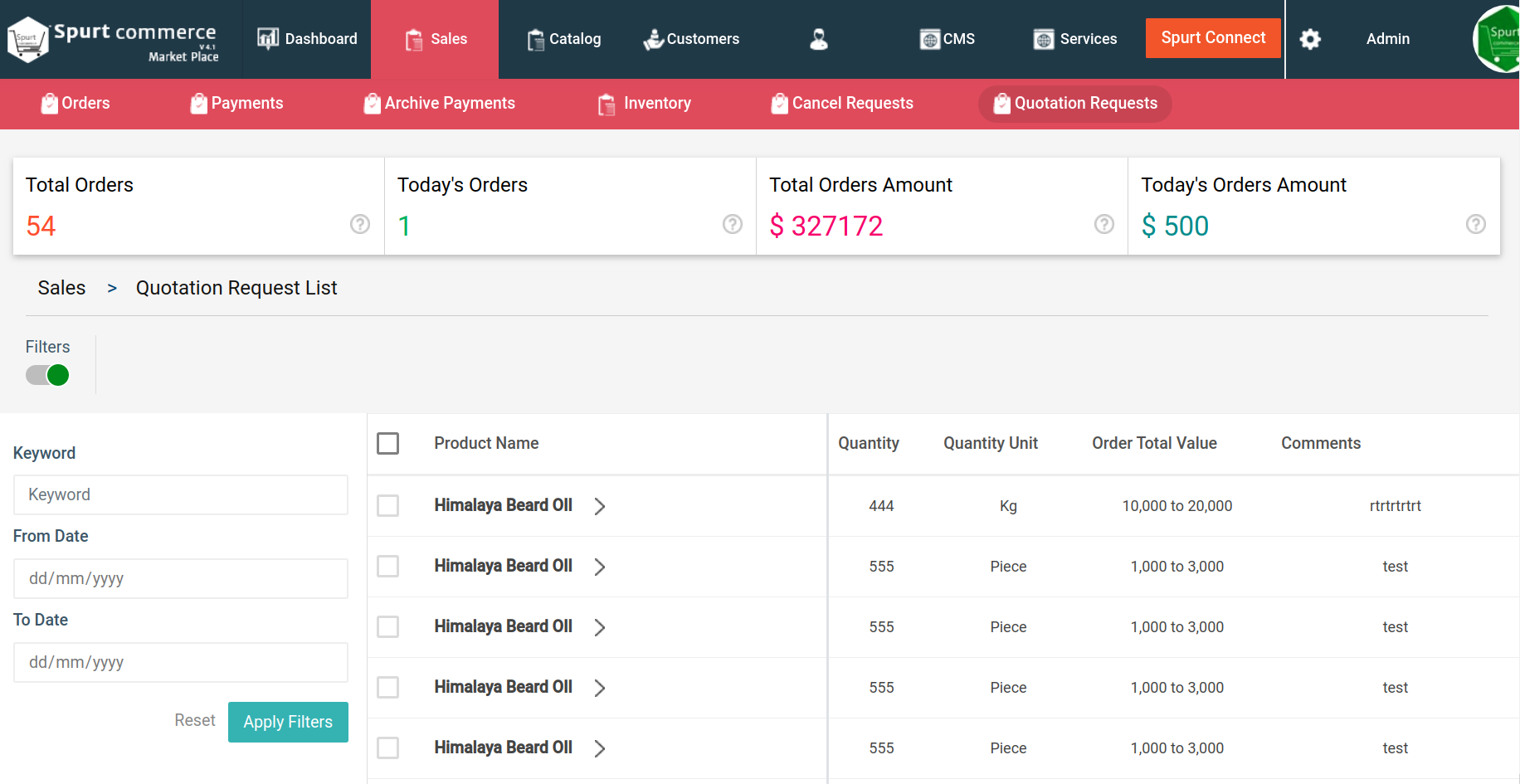Open the Dashboard menu
This screenshot has height=784, width=1520.
[307, 39]
